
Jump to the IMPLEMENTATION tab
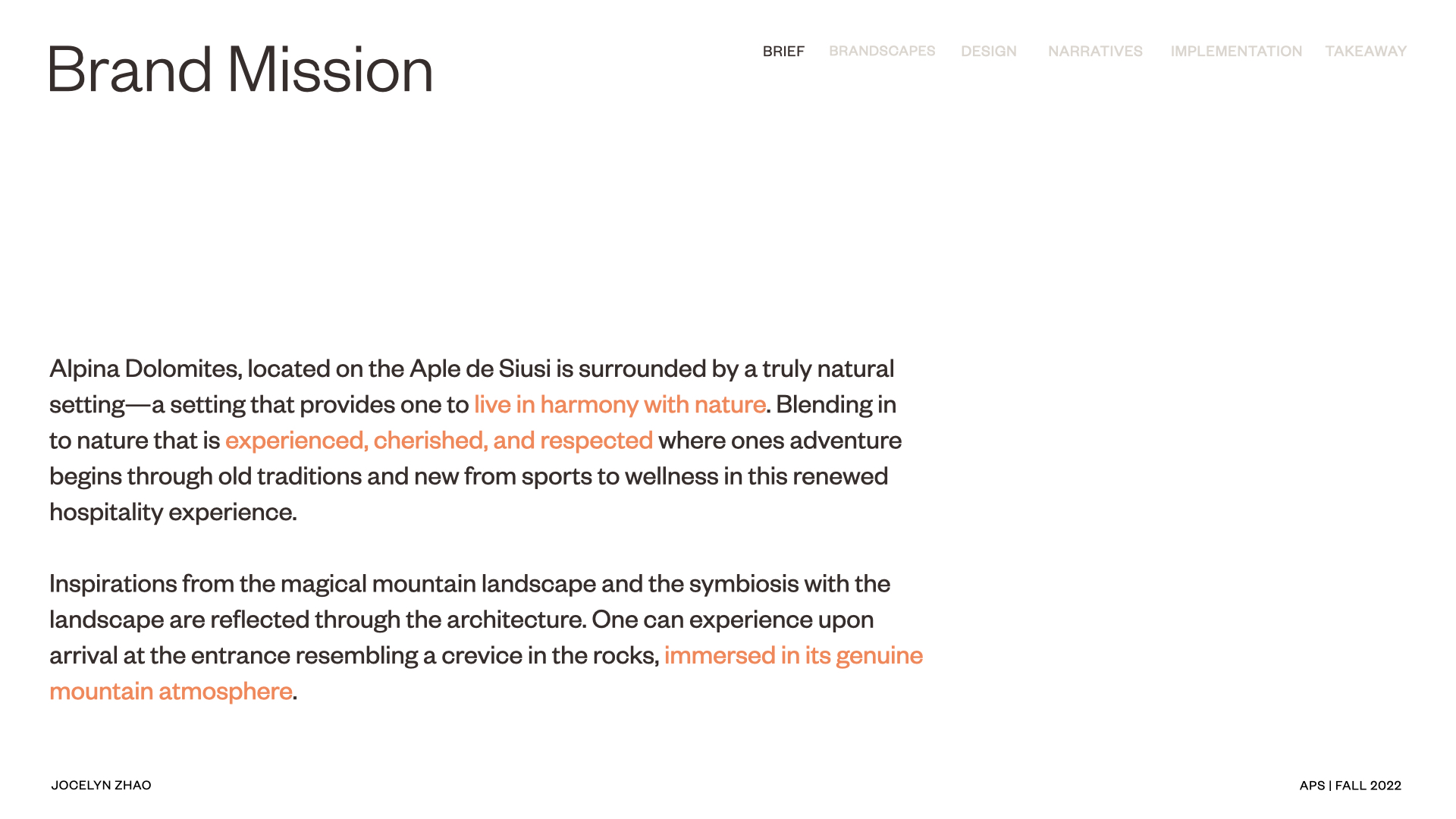click(x=1236, y=52)
